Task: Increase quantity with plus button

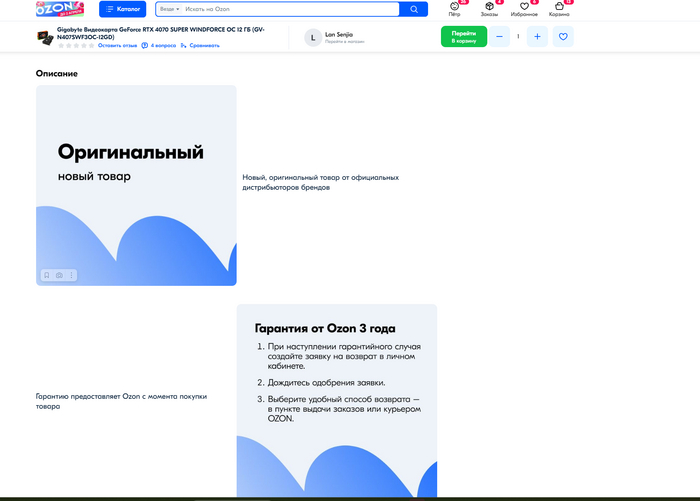Action: pyautogui.click(x=537, y=37)
